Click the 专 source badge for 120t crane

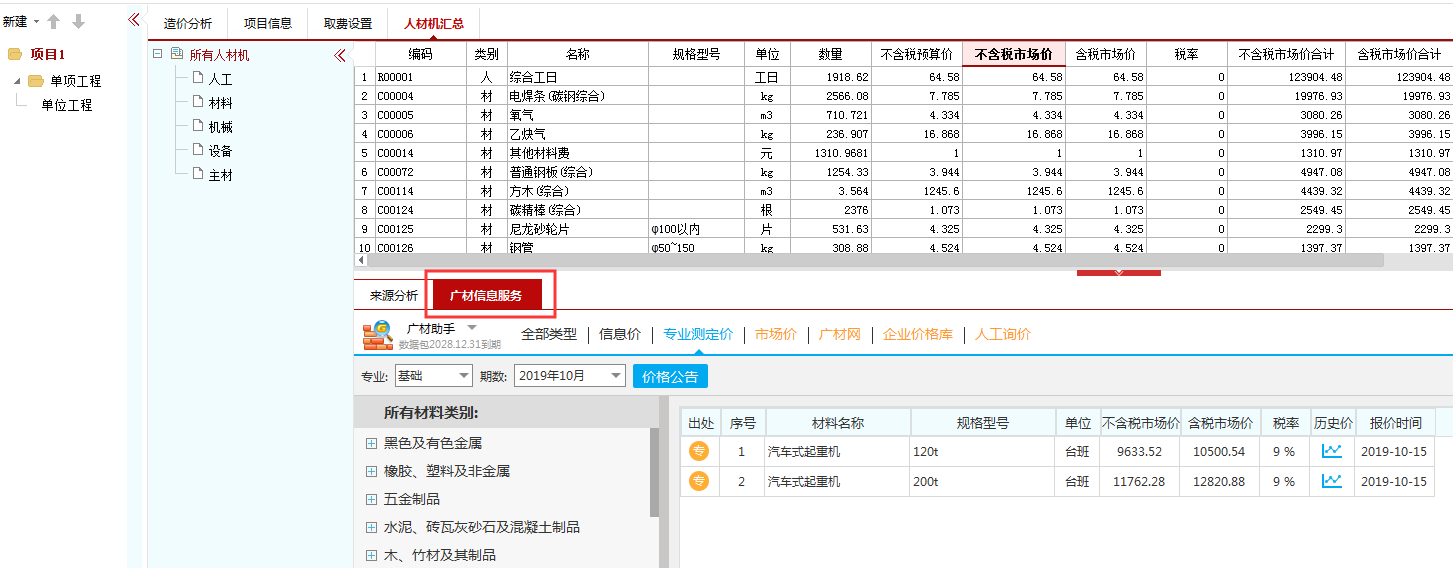click(699, 451)
